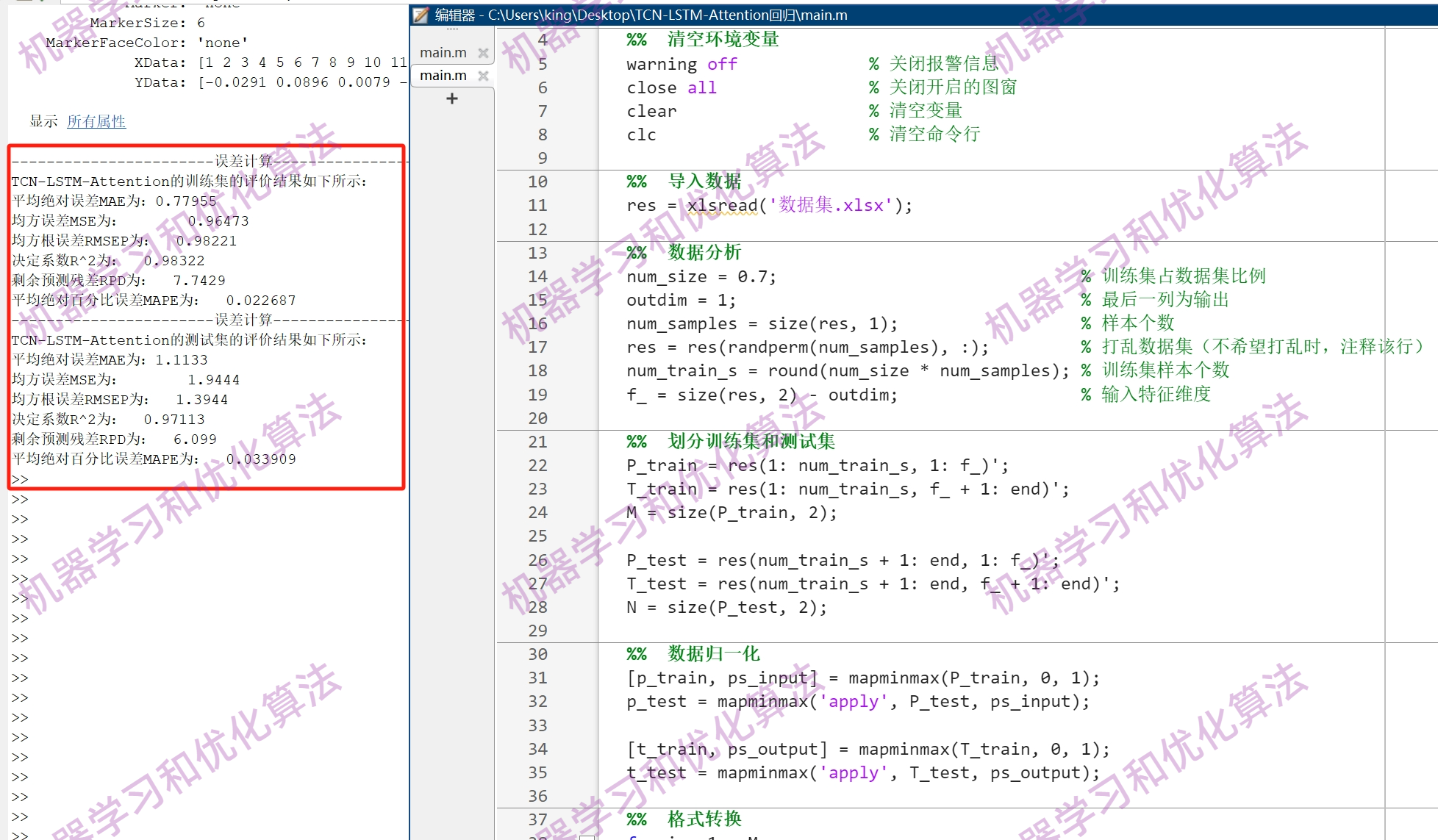This screenshot has width=1438, height=840.
Task: Click the 导入数据 section header
Action: 704,182
